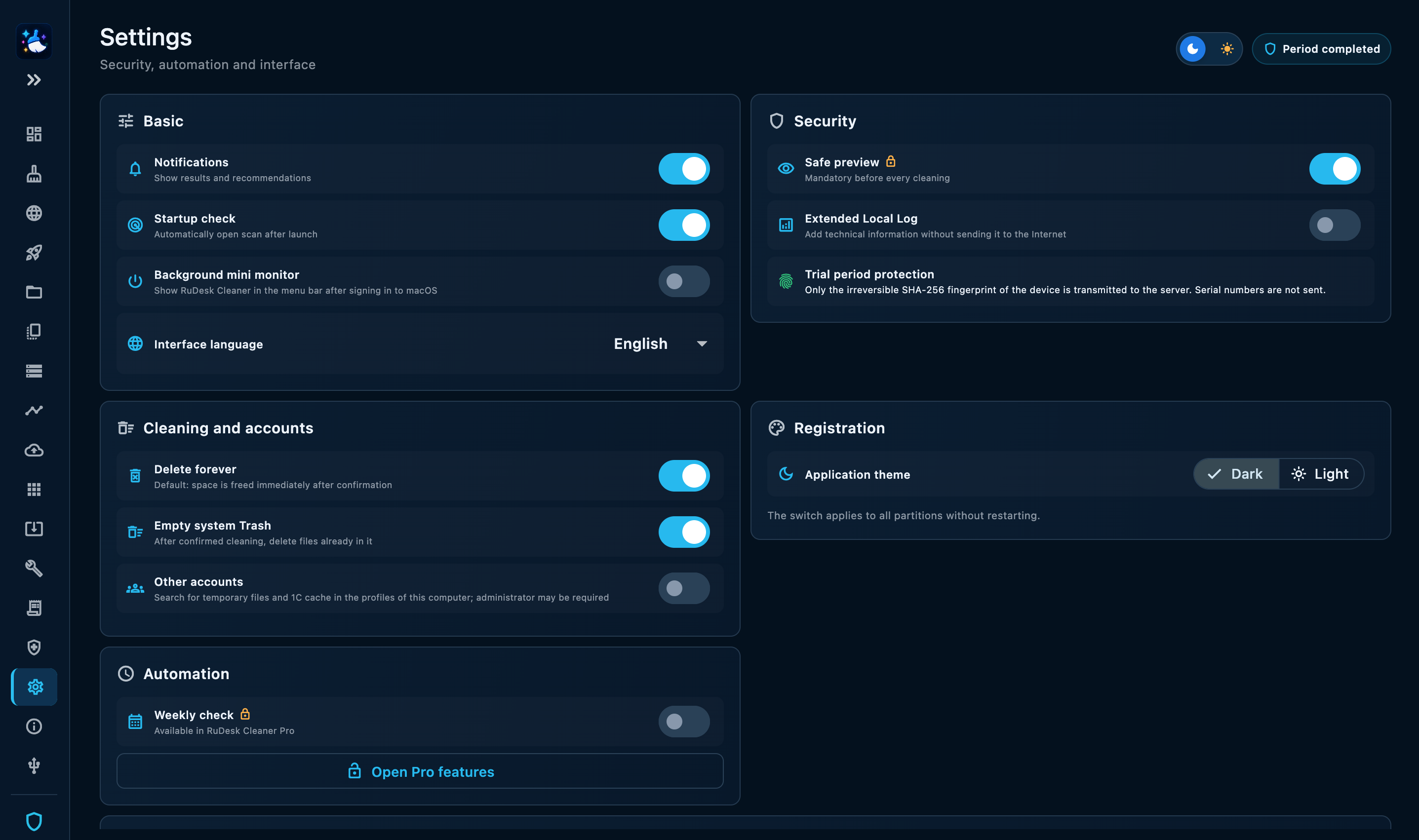Expand the sidebar with double chevron
This screenshot has width=1419, height=840.
(34, 80)
